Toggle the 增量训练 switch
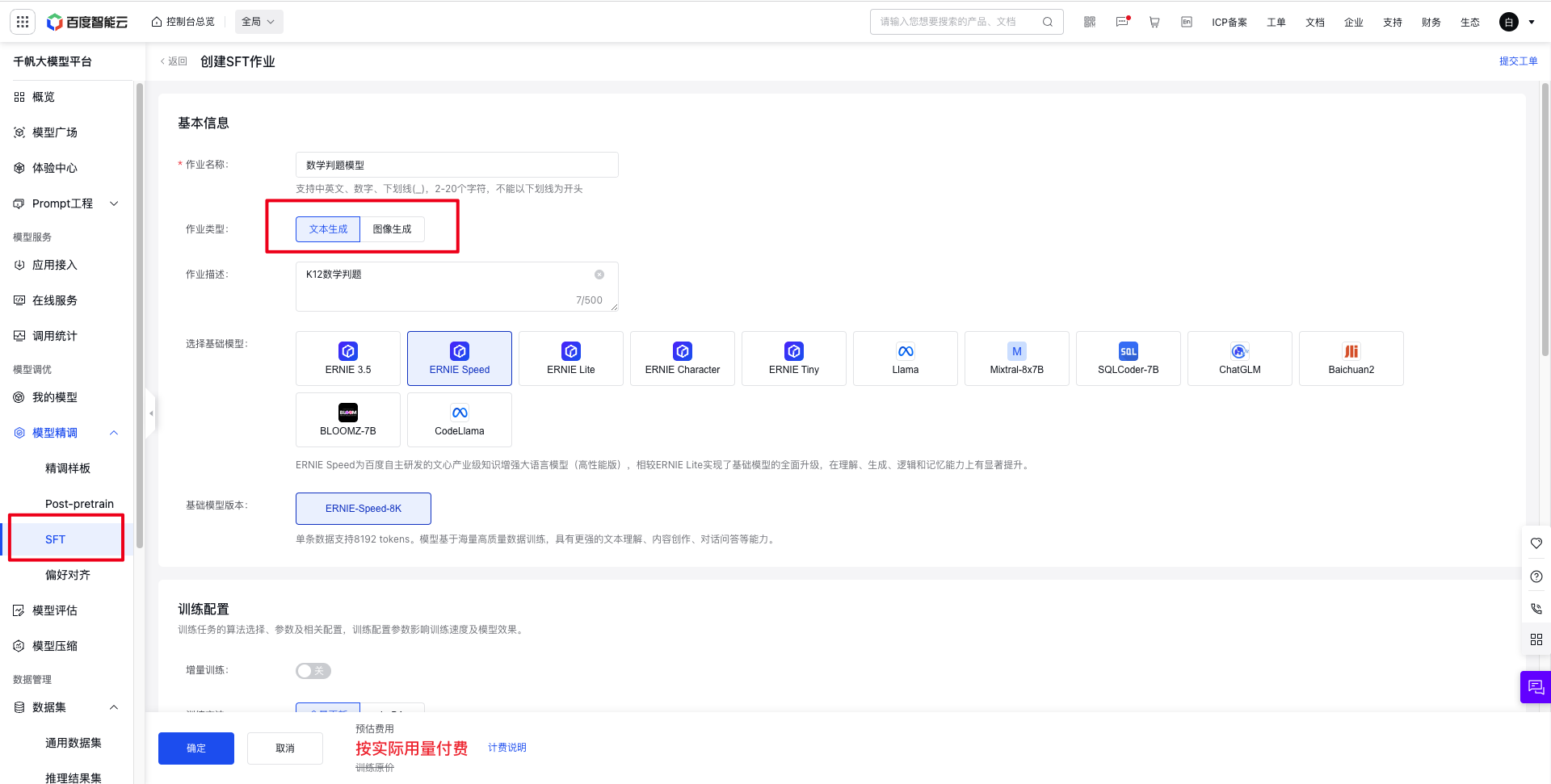 tap(313, 671)
